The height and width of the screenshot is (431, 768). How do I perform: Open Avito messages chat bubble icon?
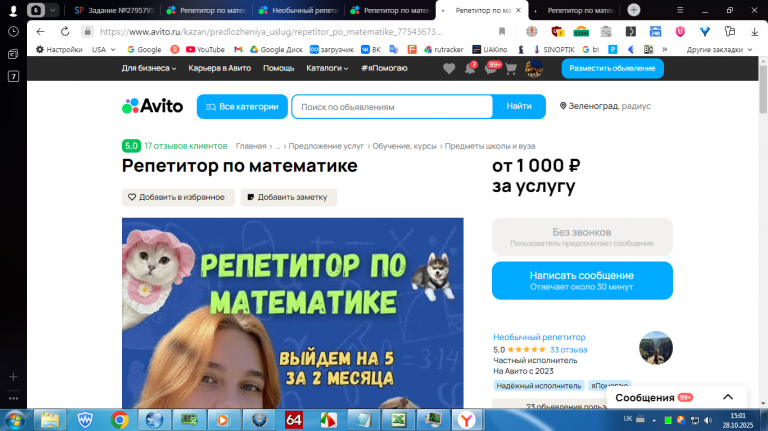[490, 69]
